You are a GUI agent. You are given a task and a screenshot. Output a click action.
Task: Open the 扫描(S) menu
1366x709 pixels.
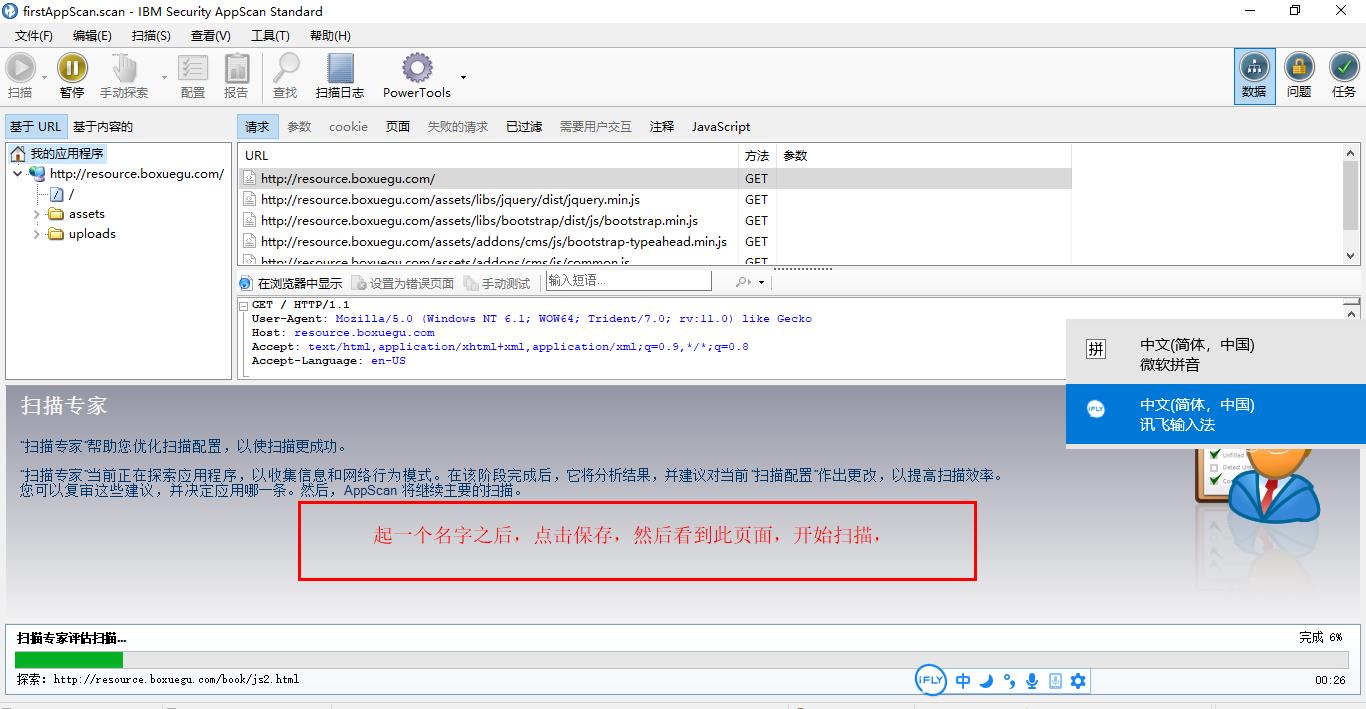[151, 35]
